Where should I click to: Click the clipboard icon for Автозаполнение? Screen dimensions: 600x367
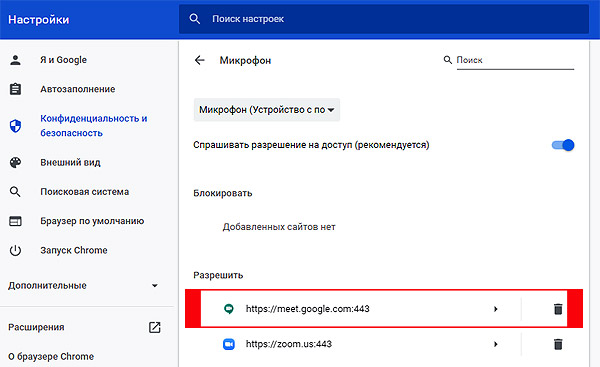tap(15, 89)
